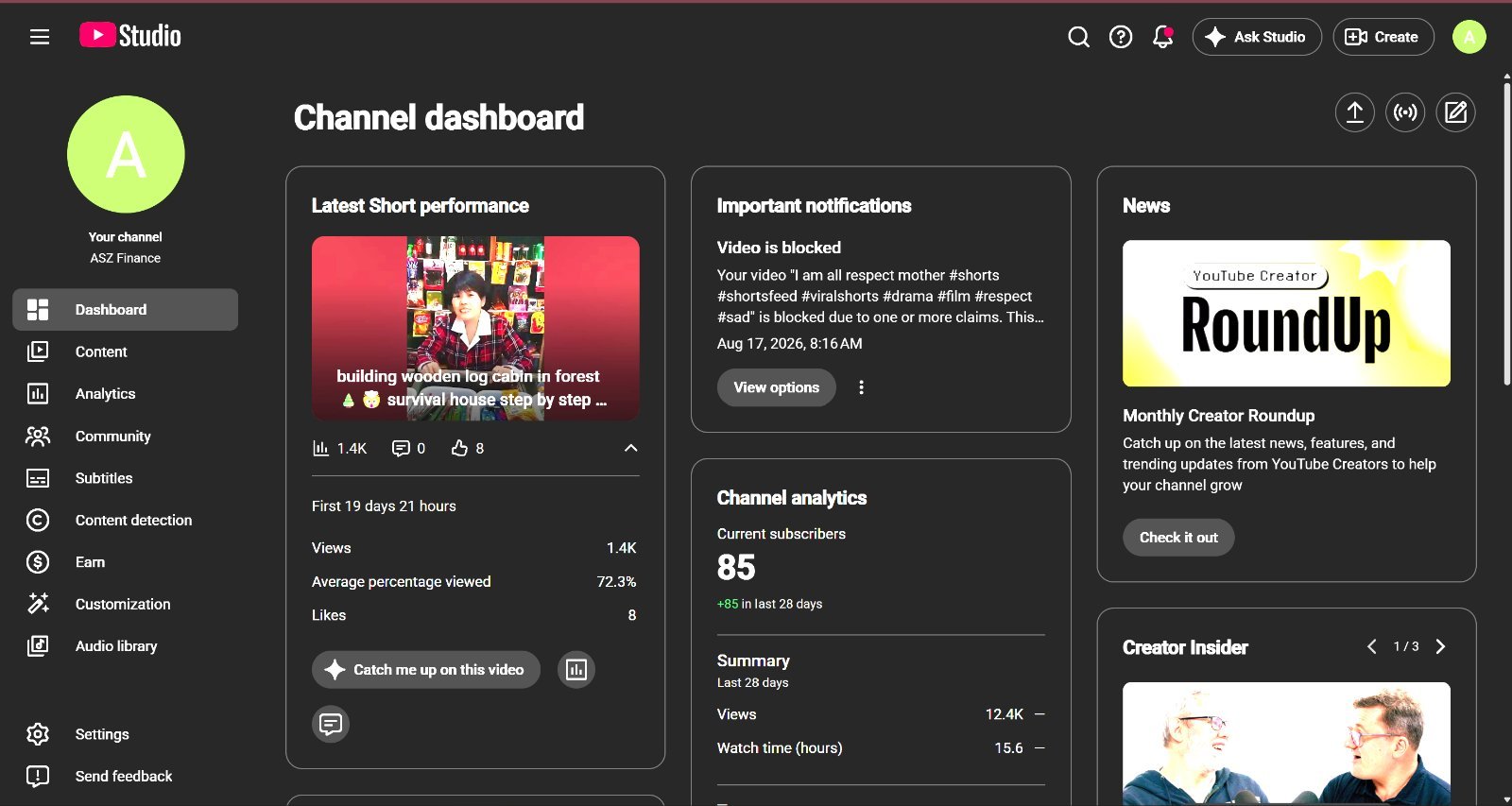Open the blocked video notification more options
The width and height of the screenshot is (1512, 806).
click(x=861, y=387)
